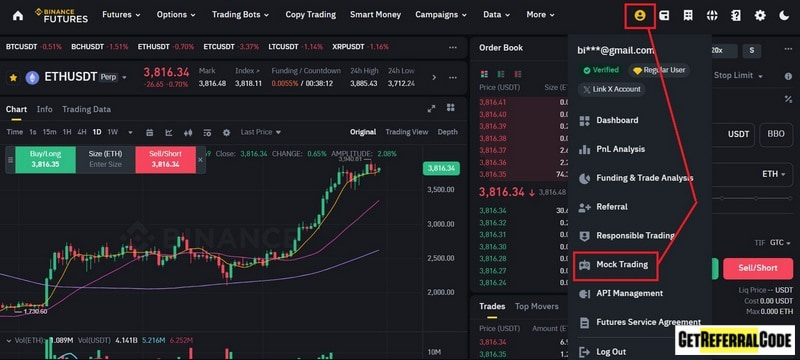Open the ETHUSDT pair selector dropdown
The width and height of the screenshot is (800, 360).
[x=123, y=78]
